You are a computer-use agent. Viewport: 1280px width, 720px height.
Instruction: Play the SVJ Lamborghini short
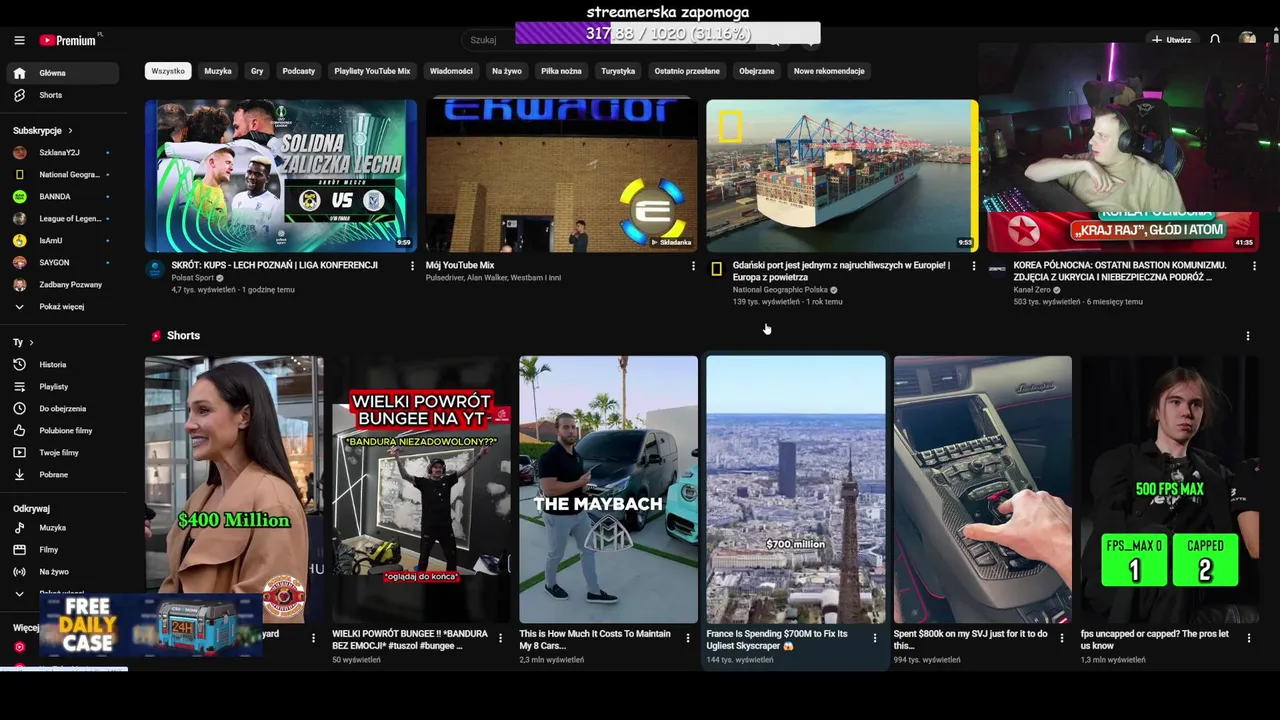pos(982,490)
